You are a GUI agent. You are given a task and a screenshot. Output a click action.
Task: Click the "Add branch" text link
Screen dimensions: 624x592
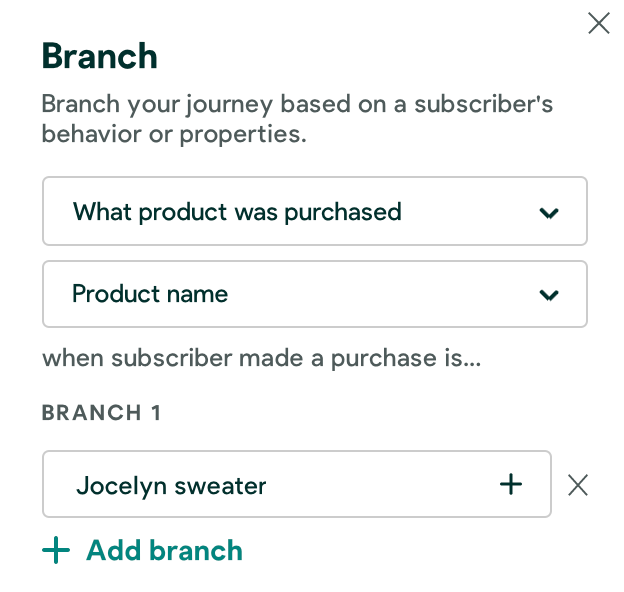coord(164,551)
